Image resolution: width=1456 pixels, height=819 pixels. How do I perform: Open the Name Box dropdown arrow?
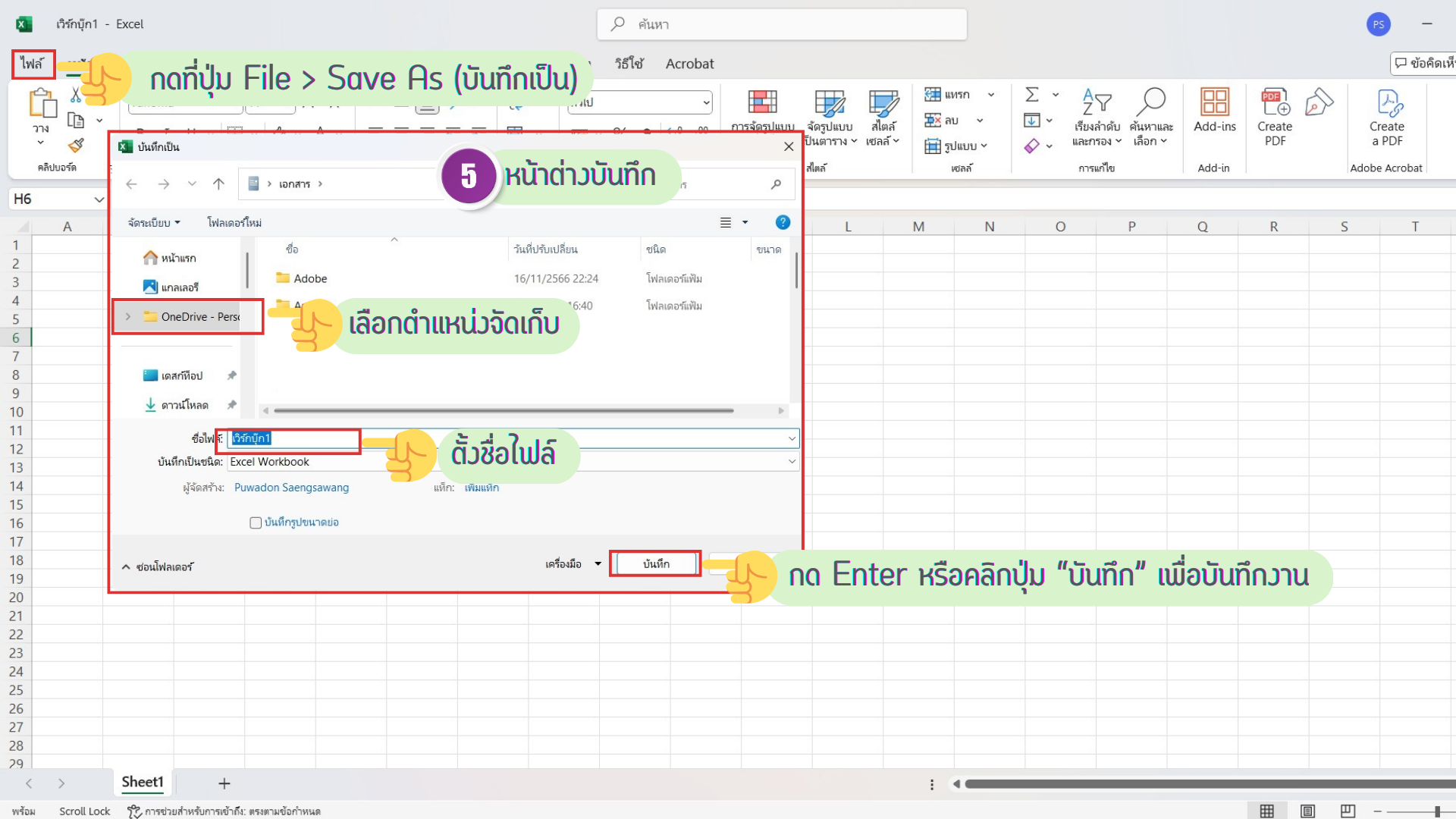99,199
